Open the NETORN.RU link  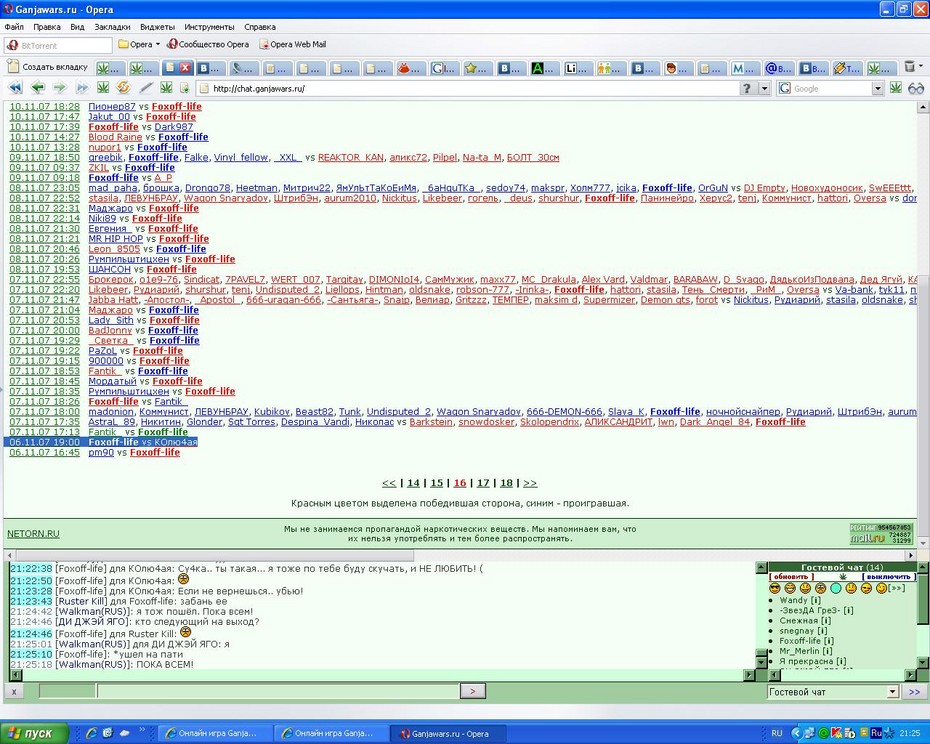33,533
